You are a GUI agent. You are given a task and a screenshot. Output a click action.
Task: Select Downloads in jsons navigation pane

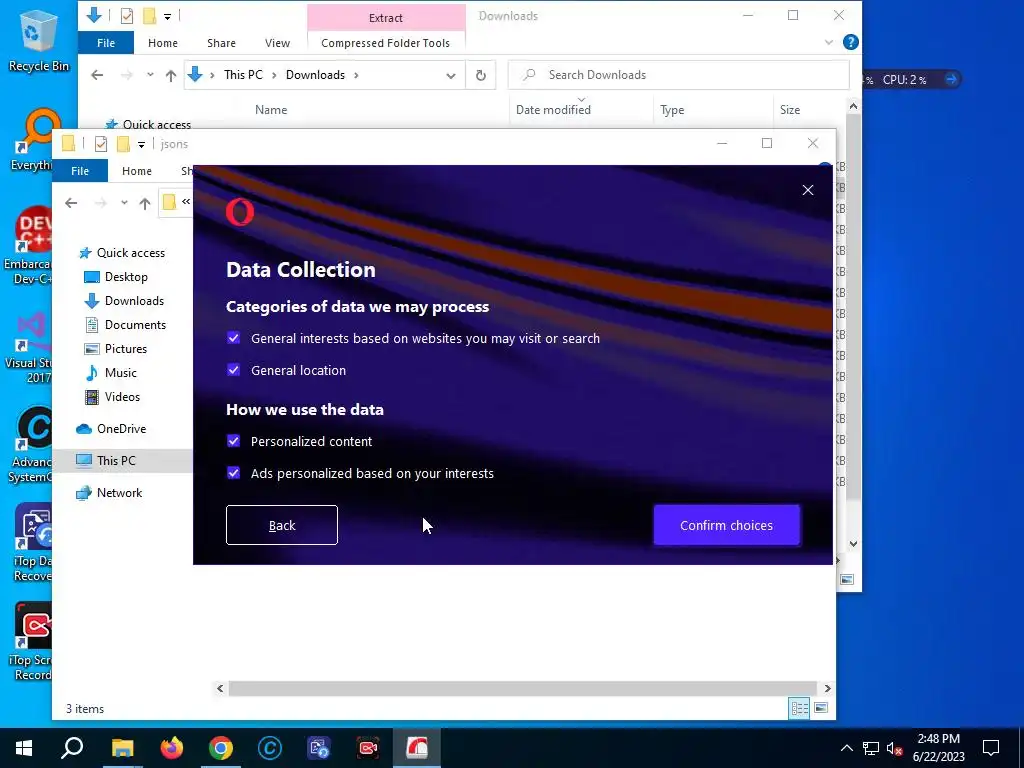(x=134, y=300)
